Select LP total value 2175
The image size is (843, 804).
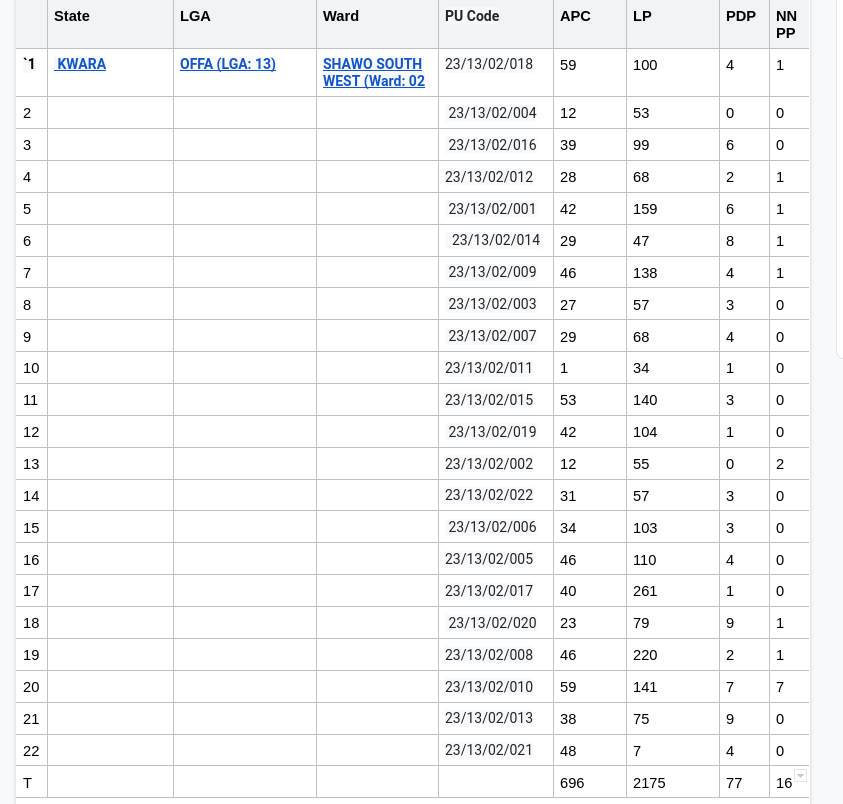point(649,783)
